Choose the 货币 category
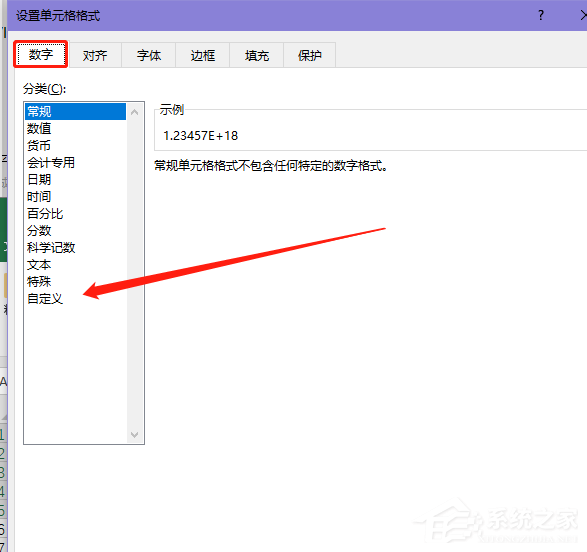The image size is (587, 552). pyautogui.click(x=75, y=145)
